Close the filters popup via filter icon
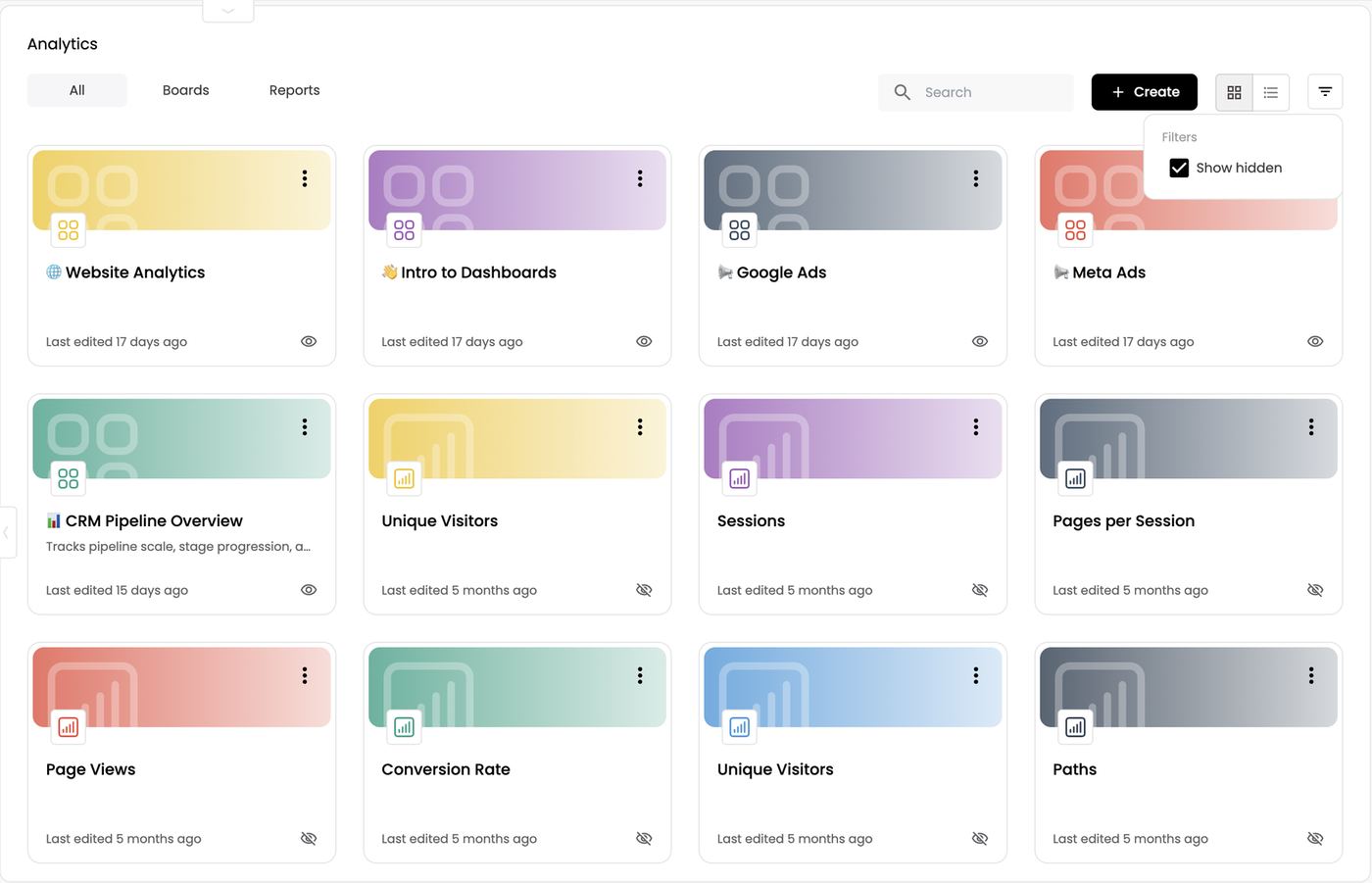The height and width of the screenshot is (883, 1372). (1325, 92)
